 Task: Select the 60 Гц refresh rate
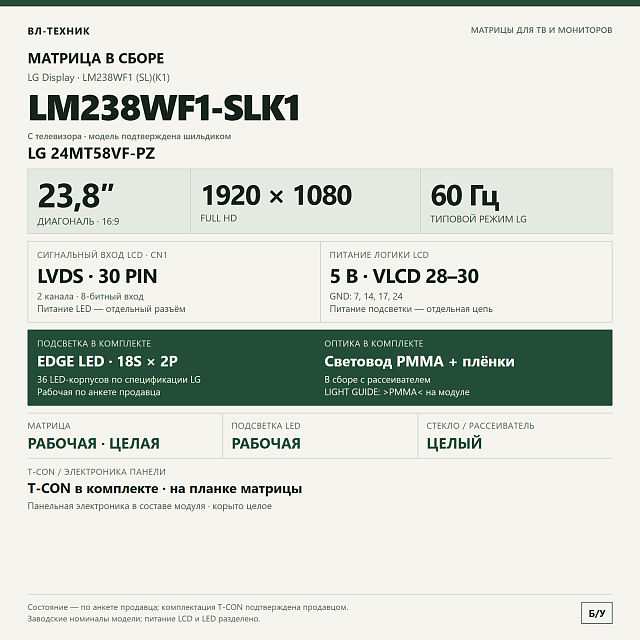point(464,196)
